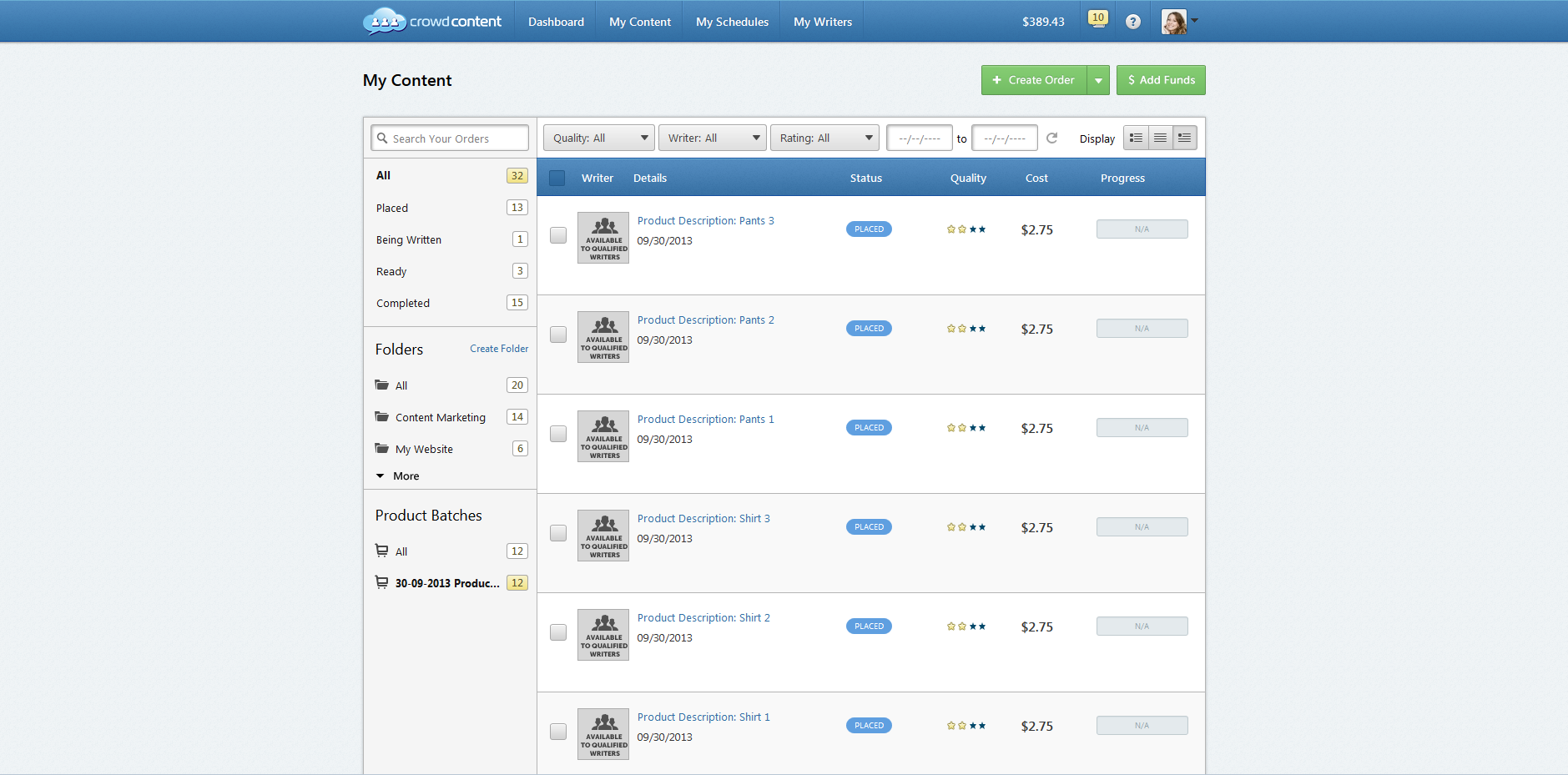Refresh the order list with the reload icon
Screen dimensions: 1568x775
(1051, 138)
